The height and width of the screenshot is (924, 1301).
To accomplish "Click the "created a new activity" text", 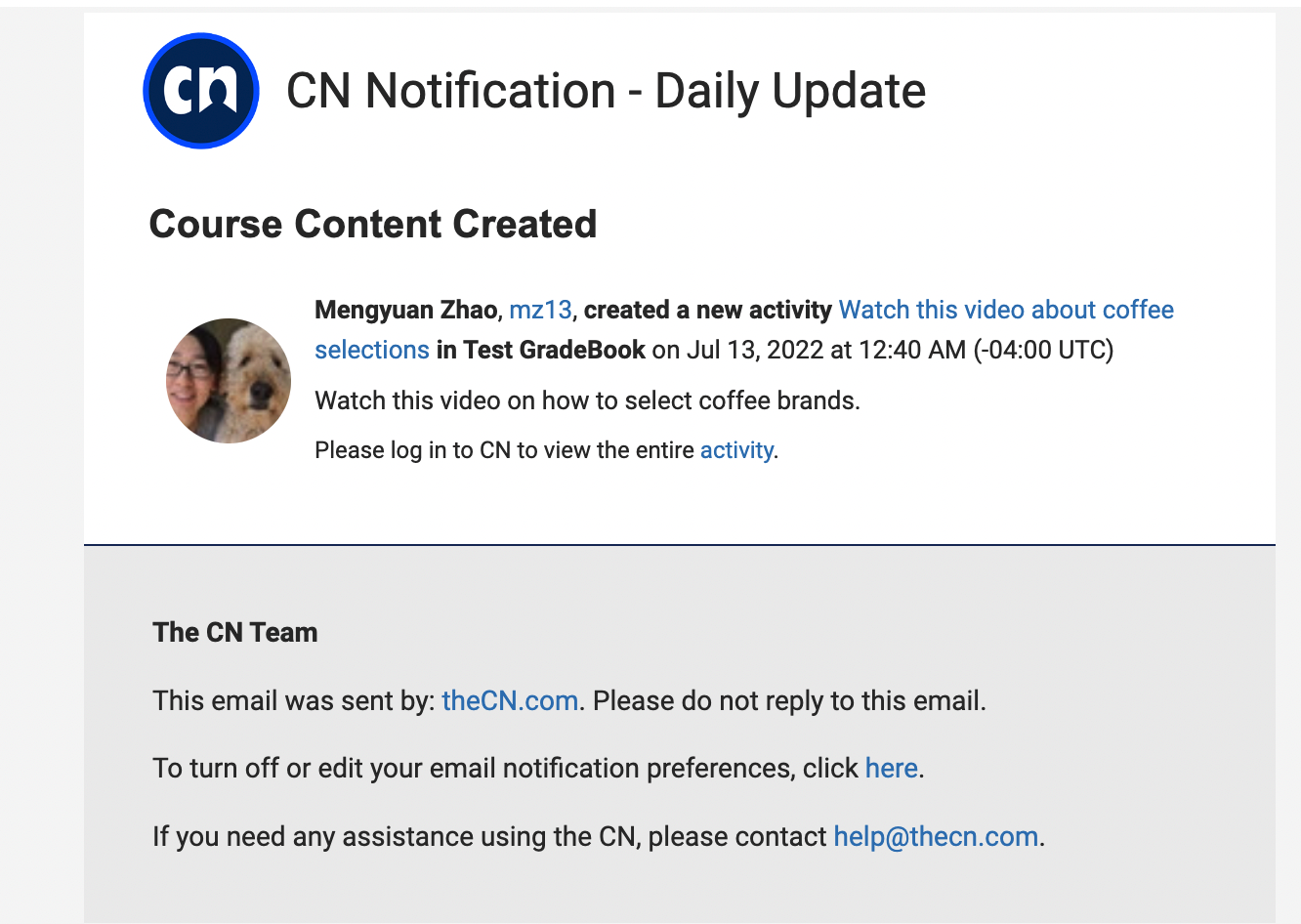I will [x=707, y=310].
